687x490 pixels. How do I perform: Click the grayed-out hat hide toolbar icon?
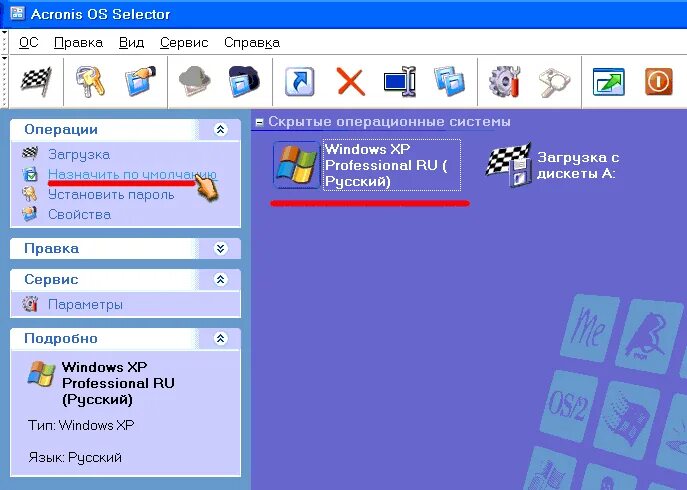coord(195,81)
